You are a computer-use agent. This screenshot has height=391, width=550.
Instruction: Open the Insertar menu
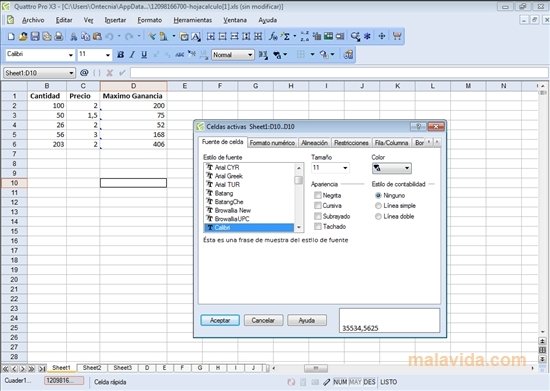(x=115, y=20)
